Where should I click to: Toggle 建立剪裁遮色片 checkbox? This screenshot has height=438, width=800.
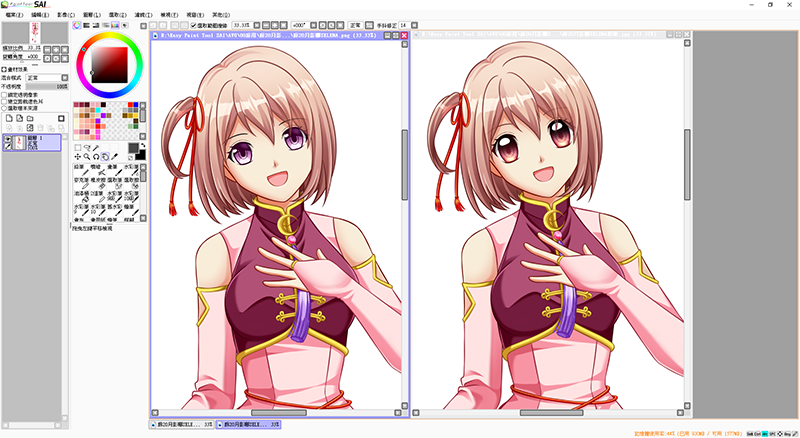click(4, 102)
